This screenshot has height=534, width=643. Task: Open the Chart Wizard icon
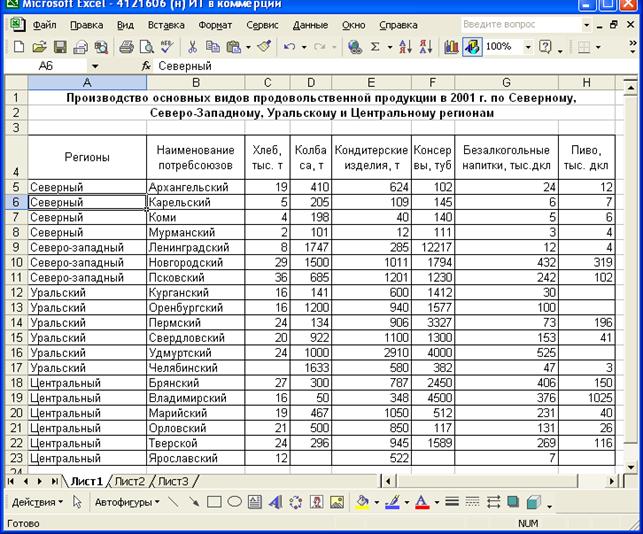450,46
